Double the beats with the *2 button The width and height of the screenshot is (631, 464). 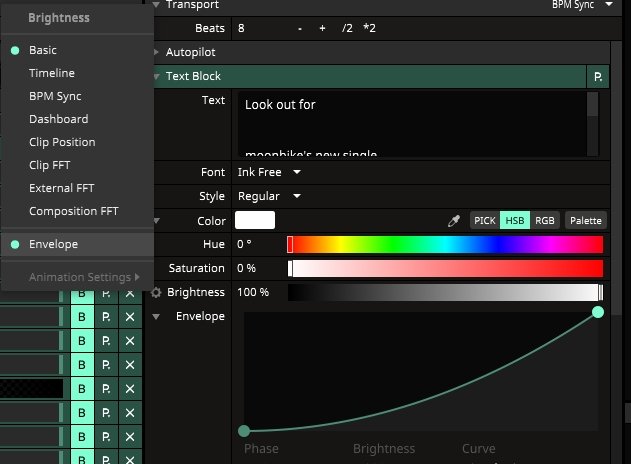[x=370, y=28]
